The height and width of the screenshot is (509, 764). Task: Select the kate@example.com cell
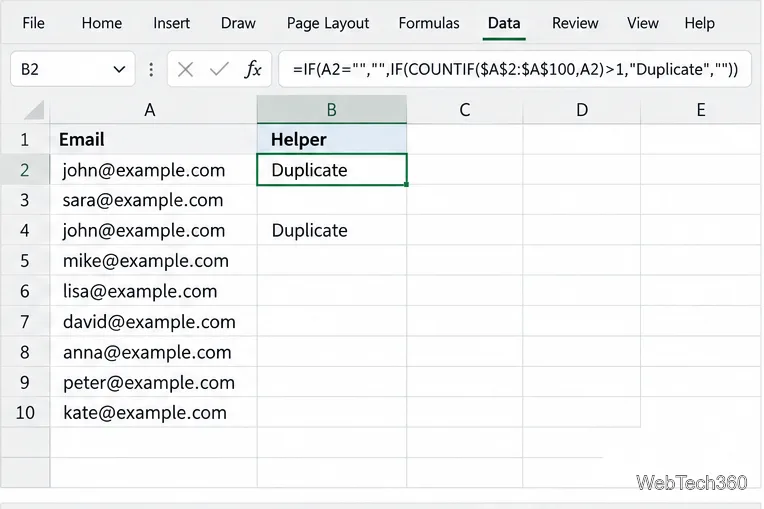click(x=153, y=413)
